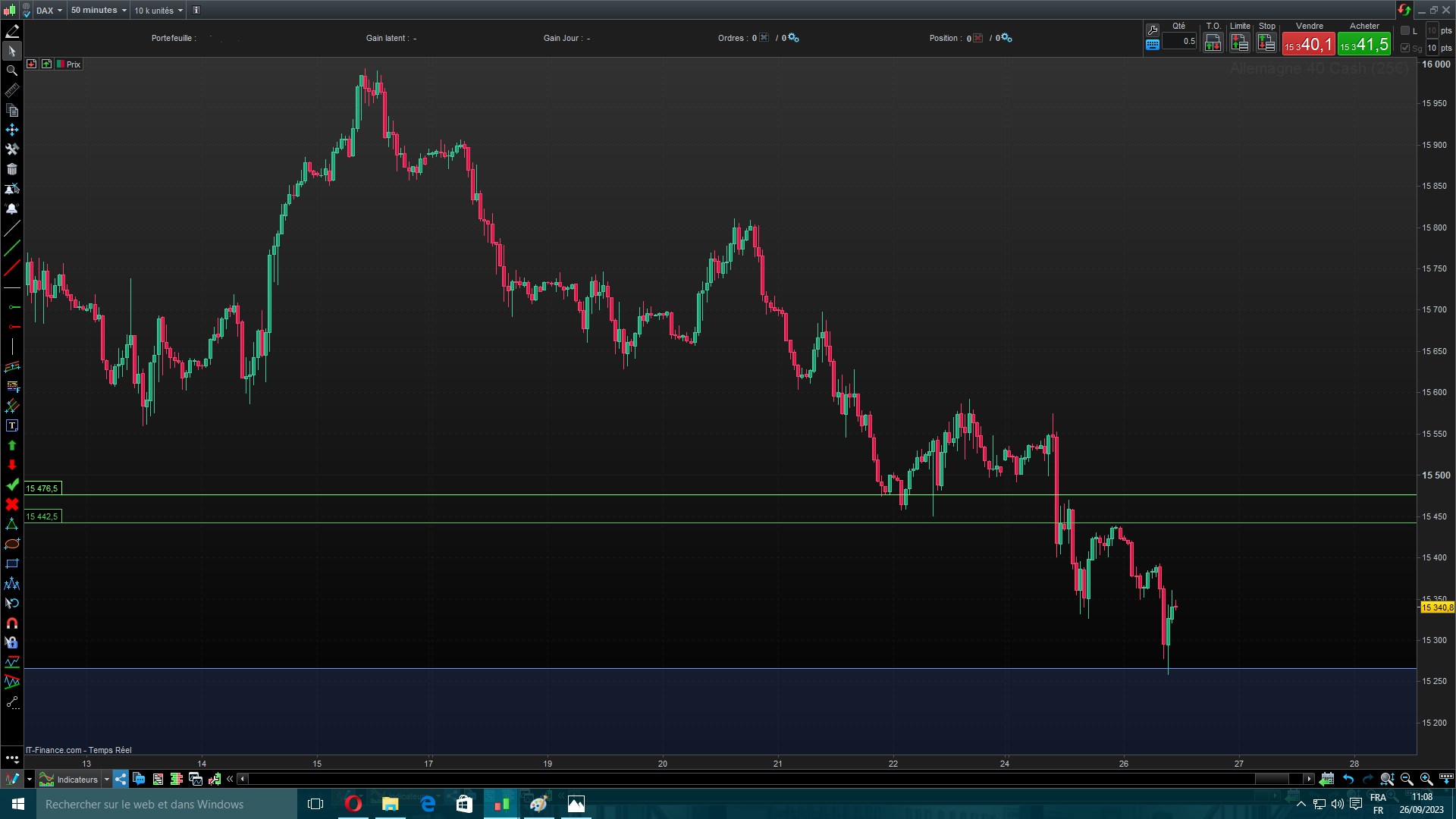Click the green Acheter price button
Screen dimensions: 1456x819
[x=1363, y=45]
